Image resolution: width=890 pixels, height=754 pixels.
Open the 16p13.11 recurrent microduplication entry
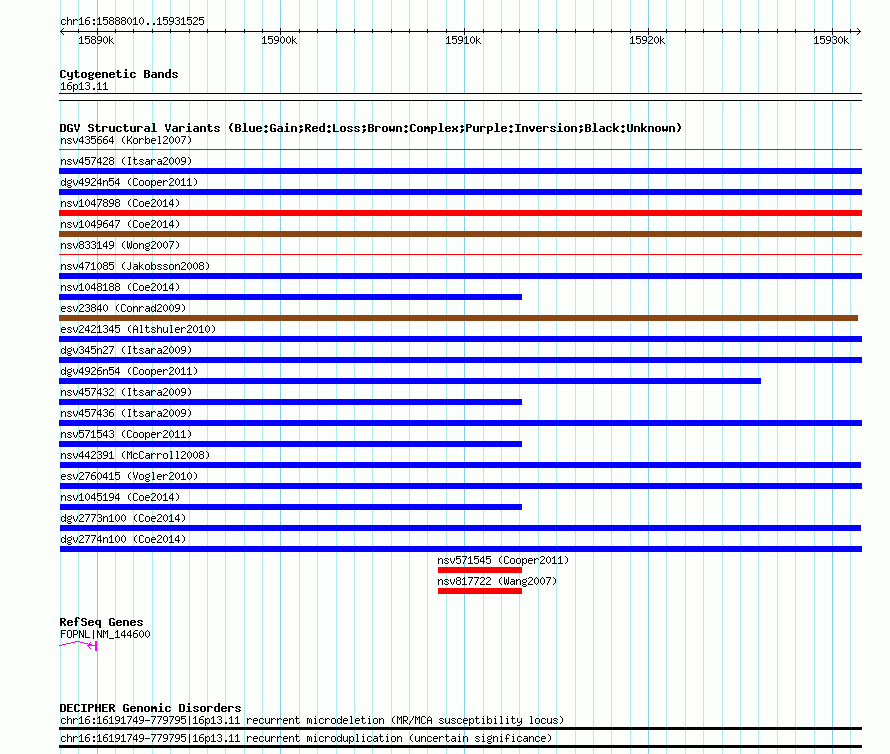[x=306, y=739]
